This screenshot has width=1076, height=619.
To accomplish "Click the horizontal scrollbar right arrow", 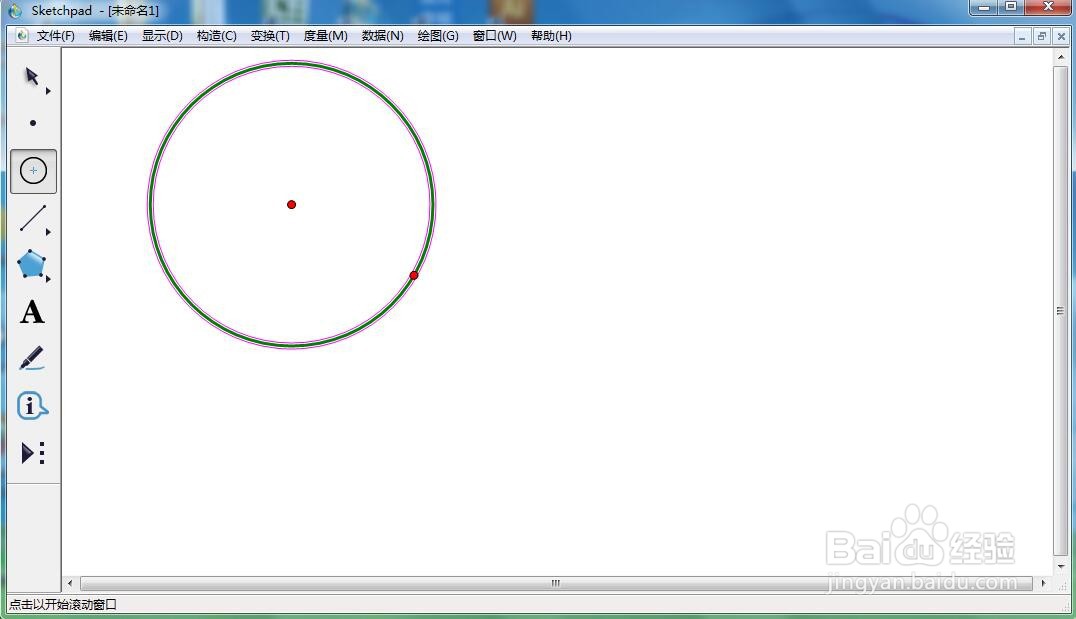I will [x=1044, y=583].
